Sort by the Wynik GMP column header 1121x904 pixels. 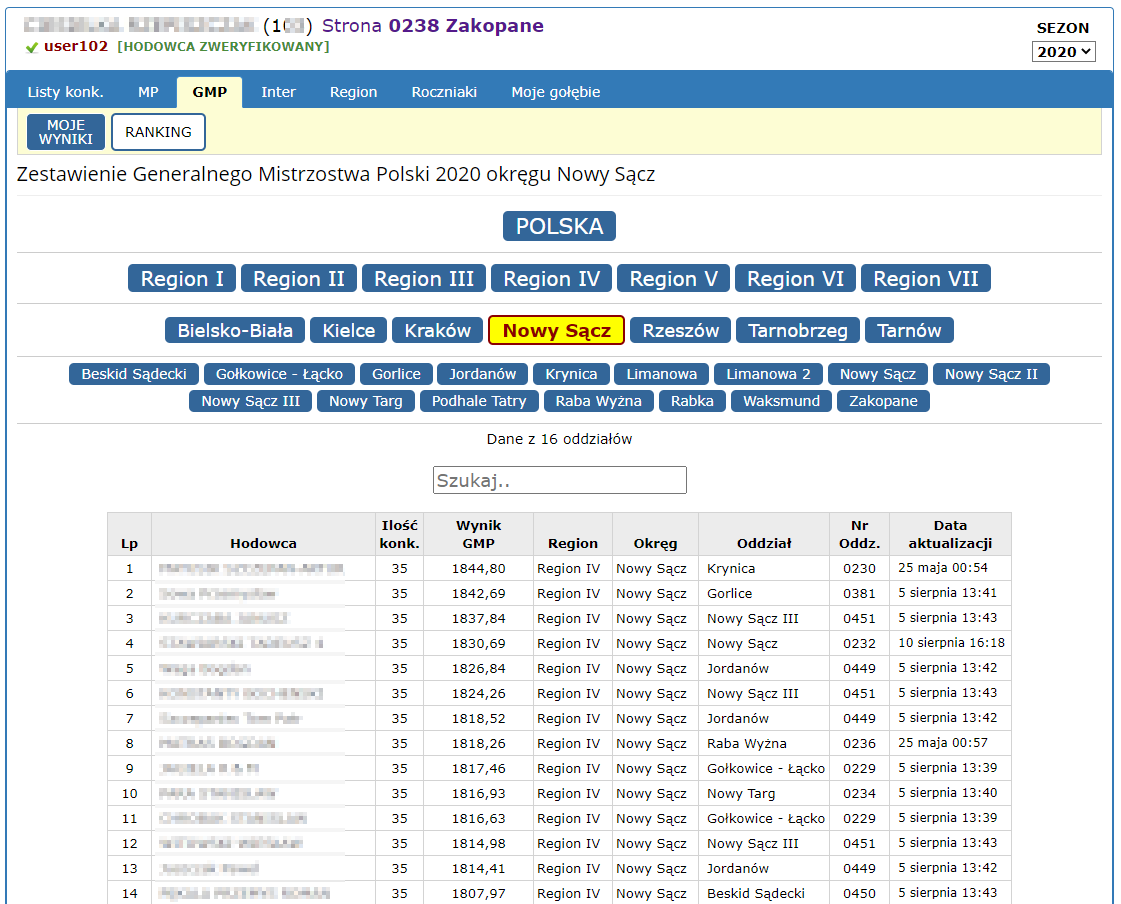478,534
